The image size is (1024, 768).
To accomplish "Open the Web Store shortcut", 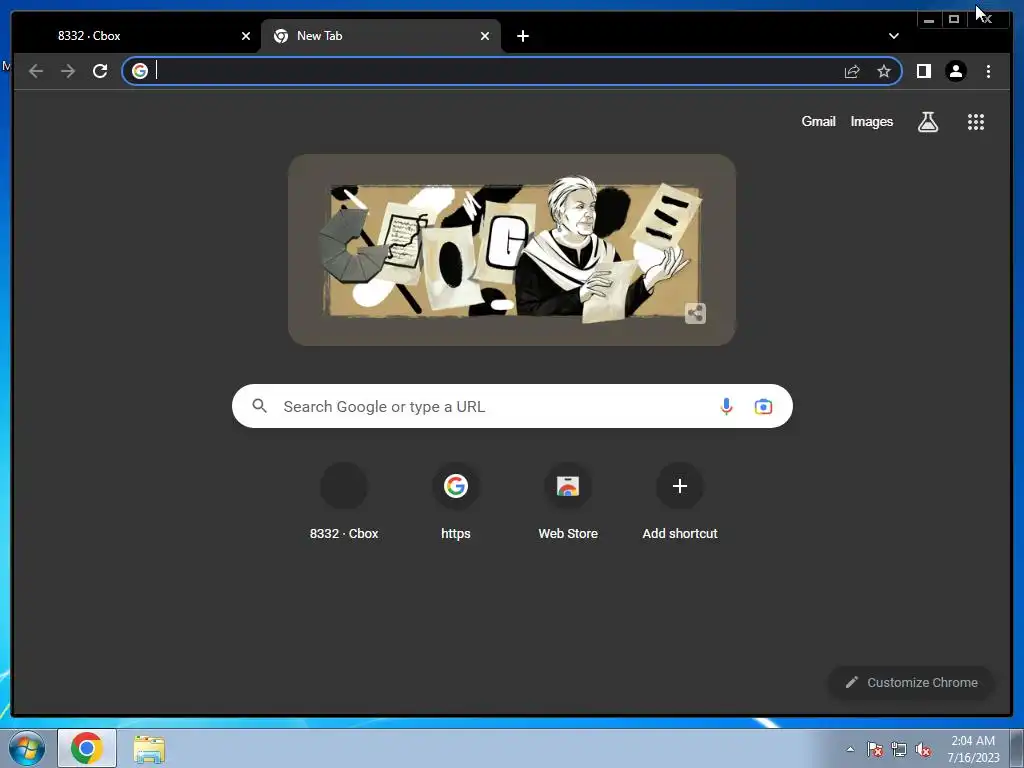I will click(x=568, y=501).
